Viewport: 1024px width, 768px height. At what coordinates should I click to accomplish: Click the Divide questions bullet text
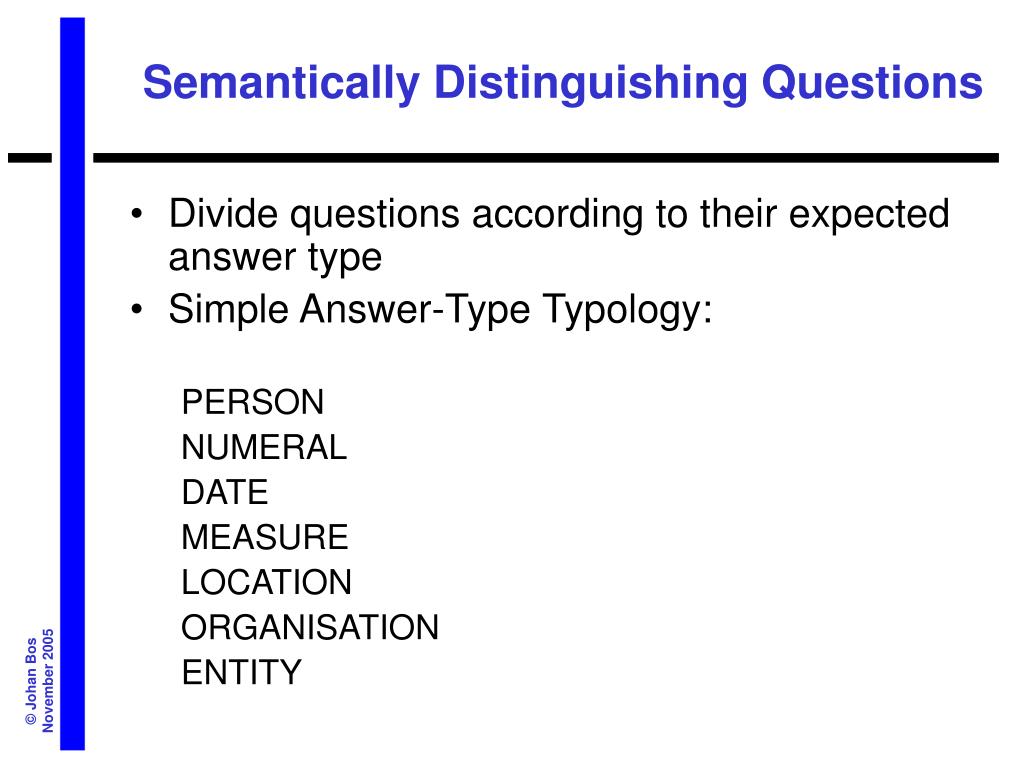[559, 234]
